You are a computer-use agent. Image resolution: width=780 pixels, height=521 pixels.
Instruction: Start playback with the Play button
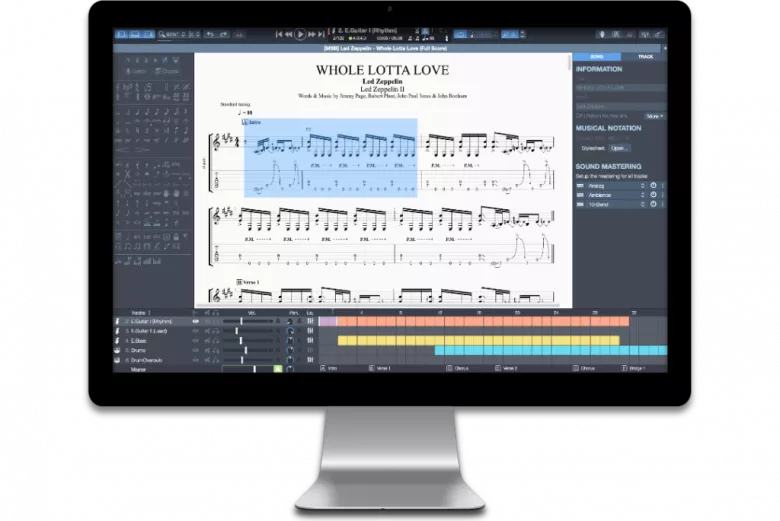(300, 34)
